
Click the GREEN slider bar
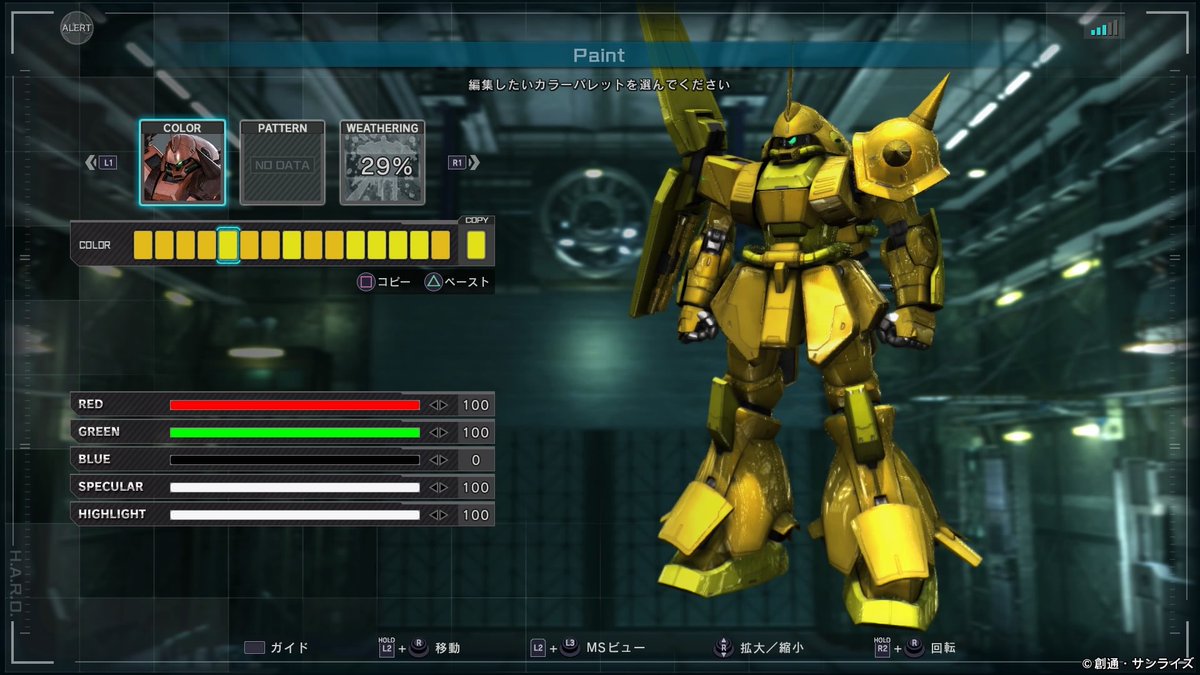pyautogui.click(x=295, y=432)
